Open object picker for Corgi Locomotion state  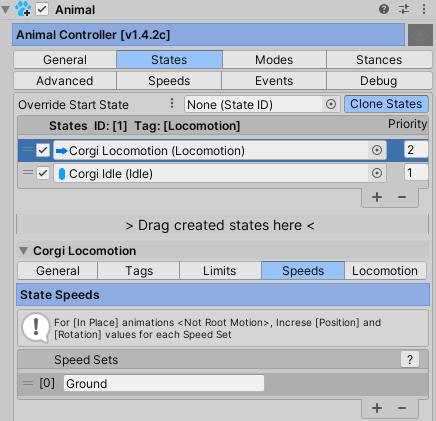click(x=377, y=150)
